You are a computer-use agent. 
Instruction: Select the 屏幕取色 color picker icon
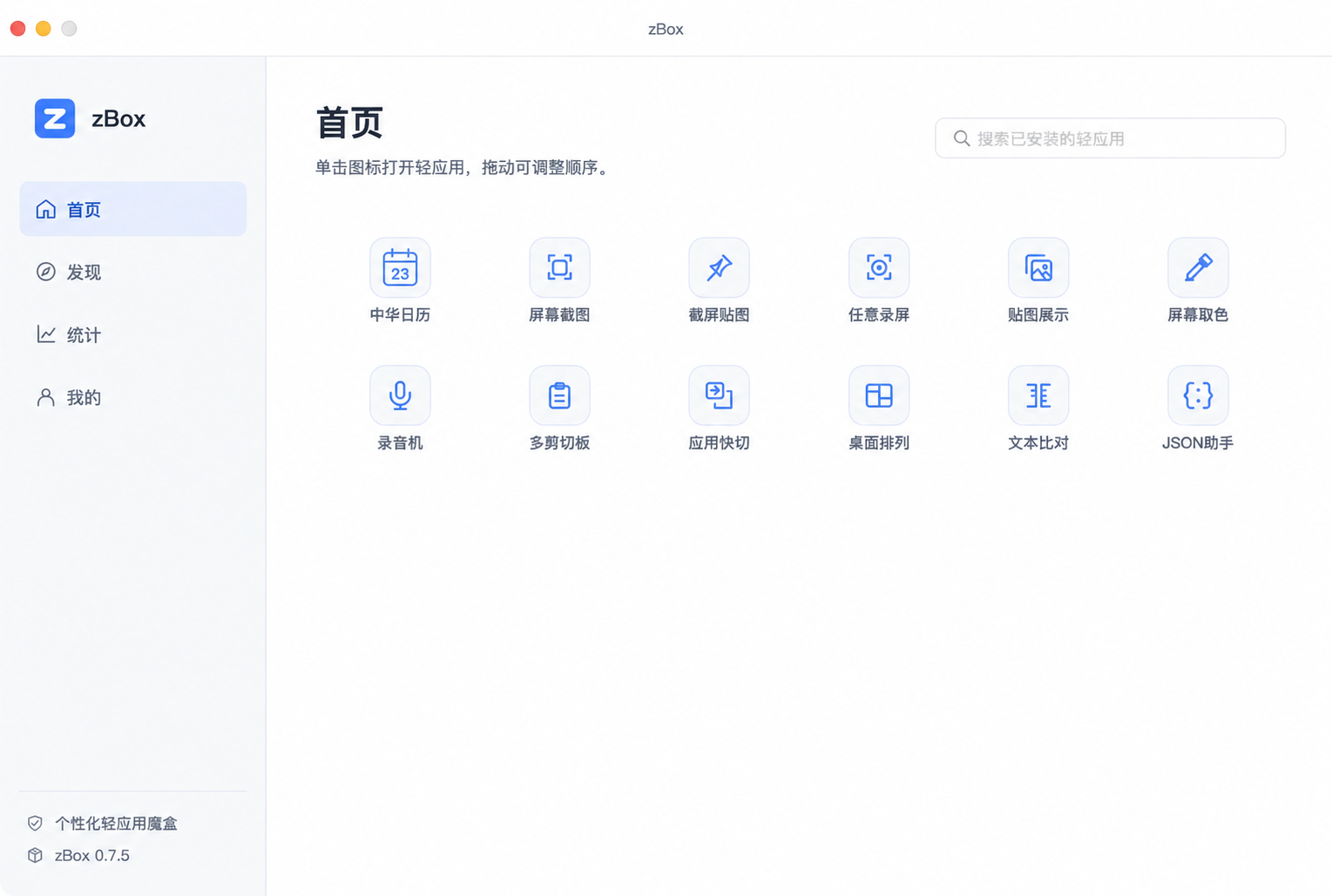click(1198, 267)
